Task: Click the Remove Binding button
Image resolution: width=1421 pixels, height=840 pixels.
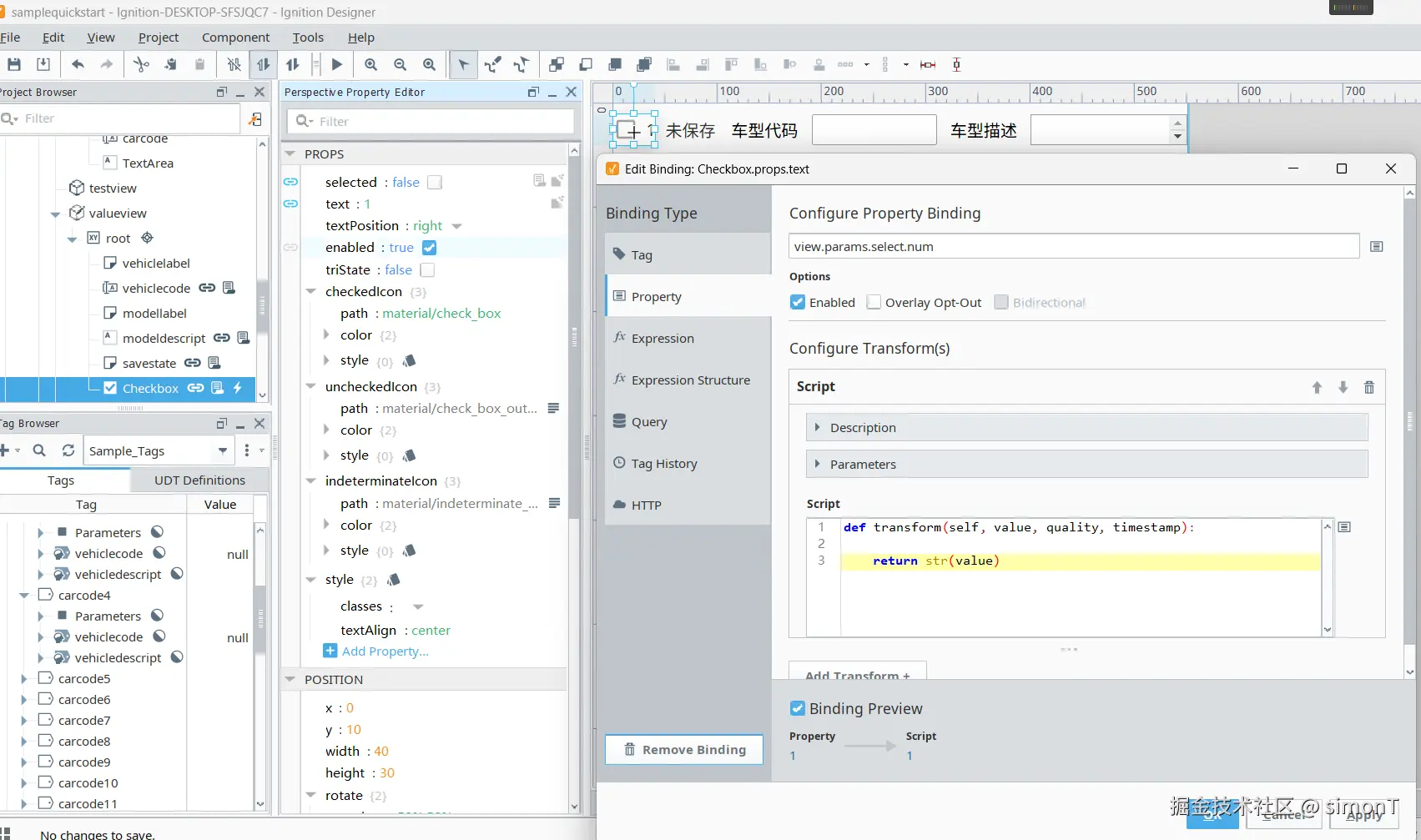Action: pos(684,749)
